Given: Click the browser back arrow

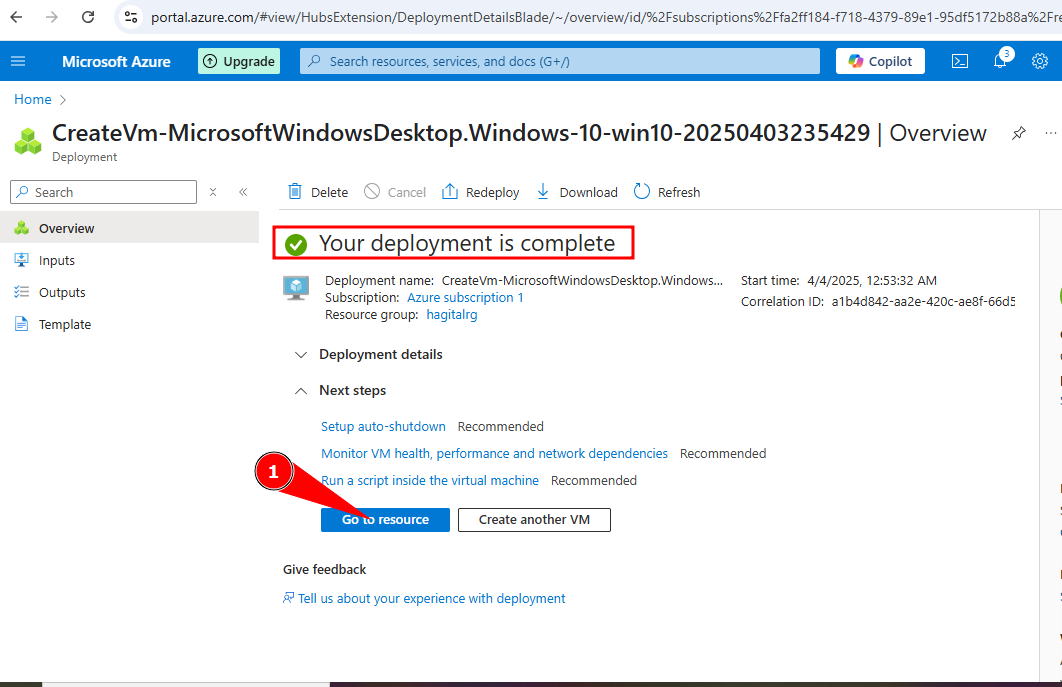Looking at the screenshot, I should (x=16, y=17).
